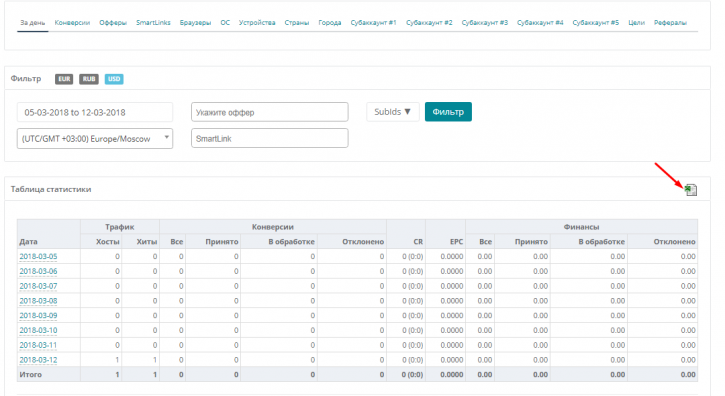
Task: Open the 2018-03-09 date link
Action: [x=38, y=316]
